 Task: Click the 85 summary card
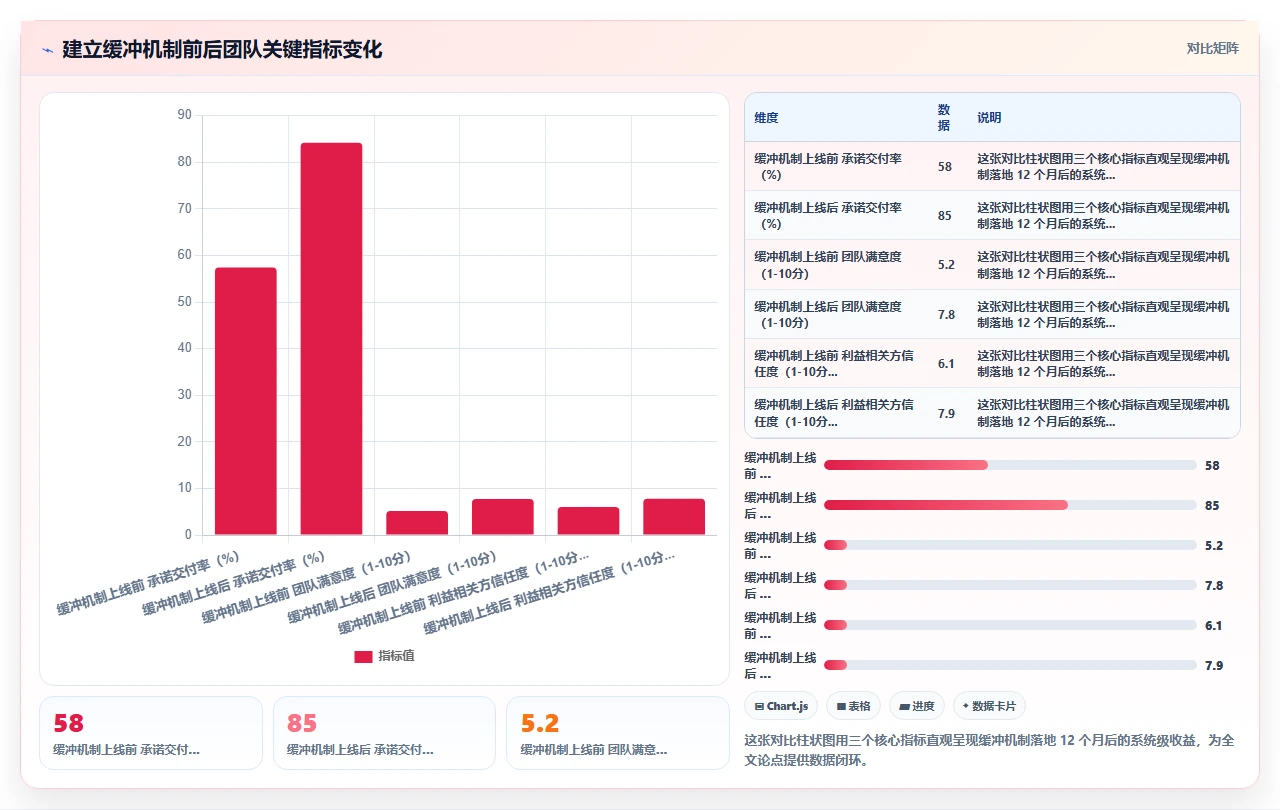(384, 733)
